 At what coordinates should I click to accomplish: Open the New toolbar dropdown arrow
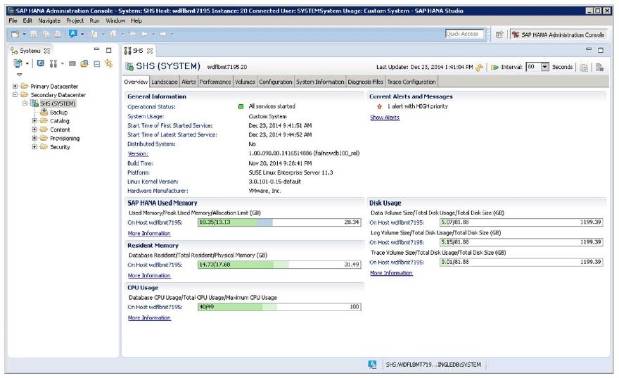(24, 35)
